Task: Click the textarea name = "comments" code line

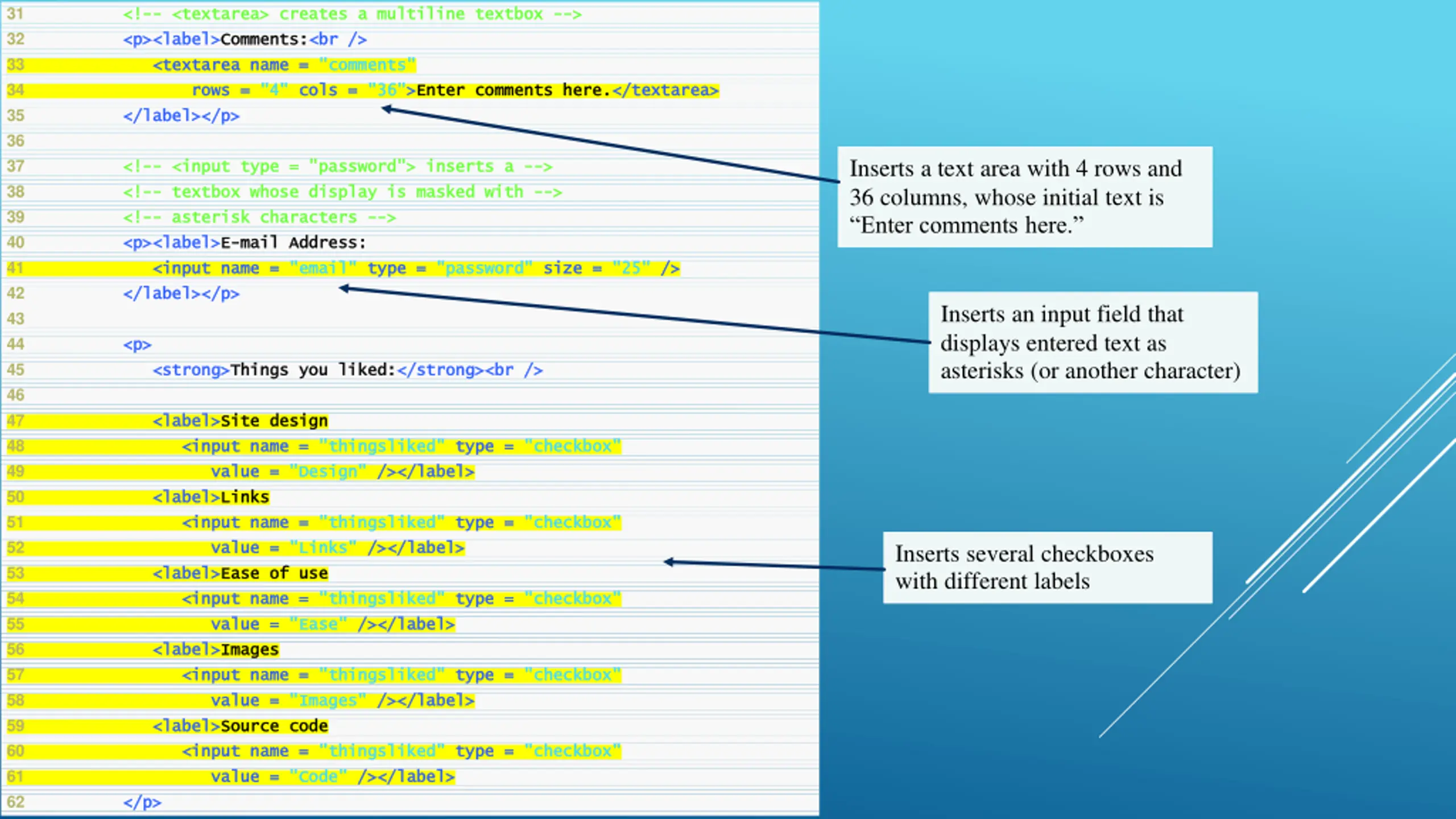Action: (284, 65)
